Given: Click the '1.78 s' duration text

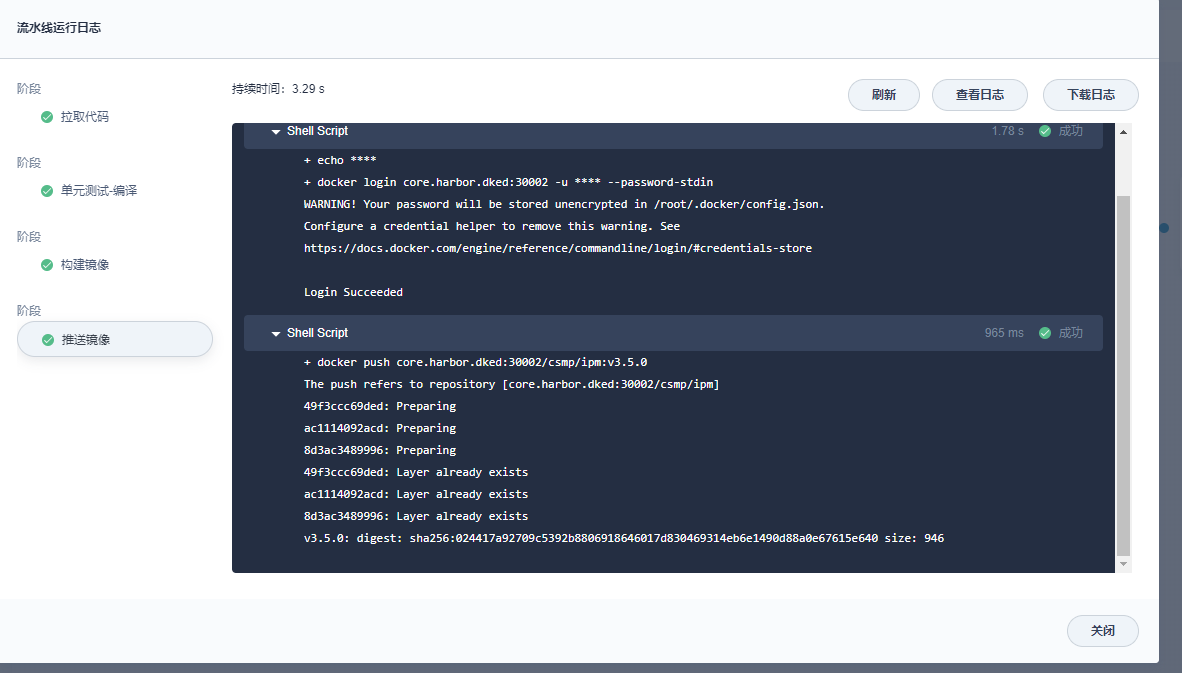Looking at the screenshot, I should coord(1008,131).
